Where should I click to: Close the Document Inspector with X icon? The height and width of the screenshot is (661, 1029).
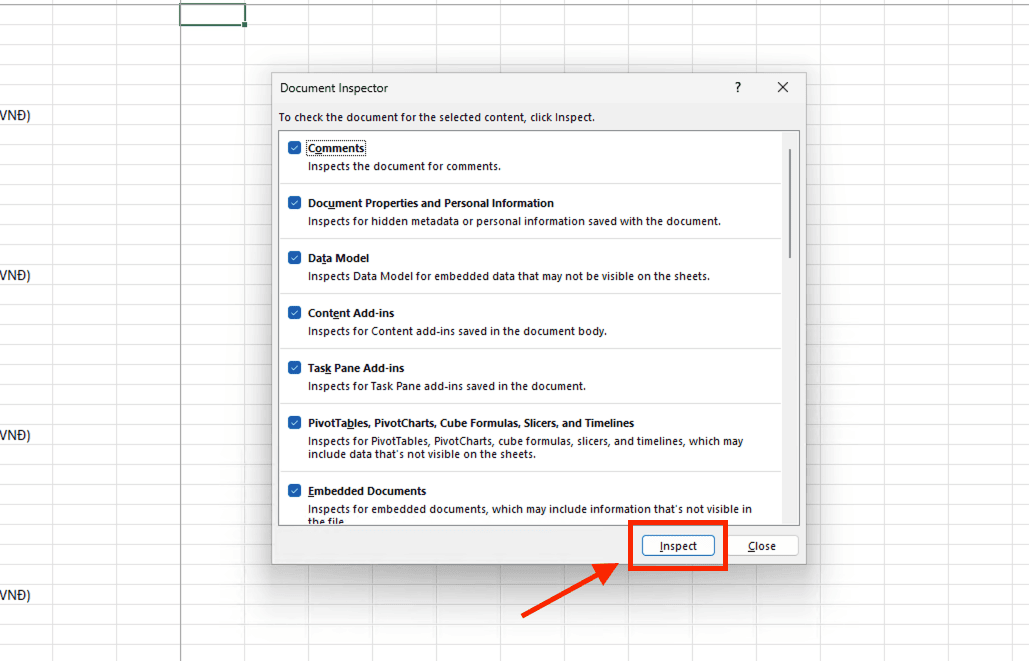coord(783,88)
